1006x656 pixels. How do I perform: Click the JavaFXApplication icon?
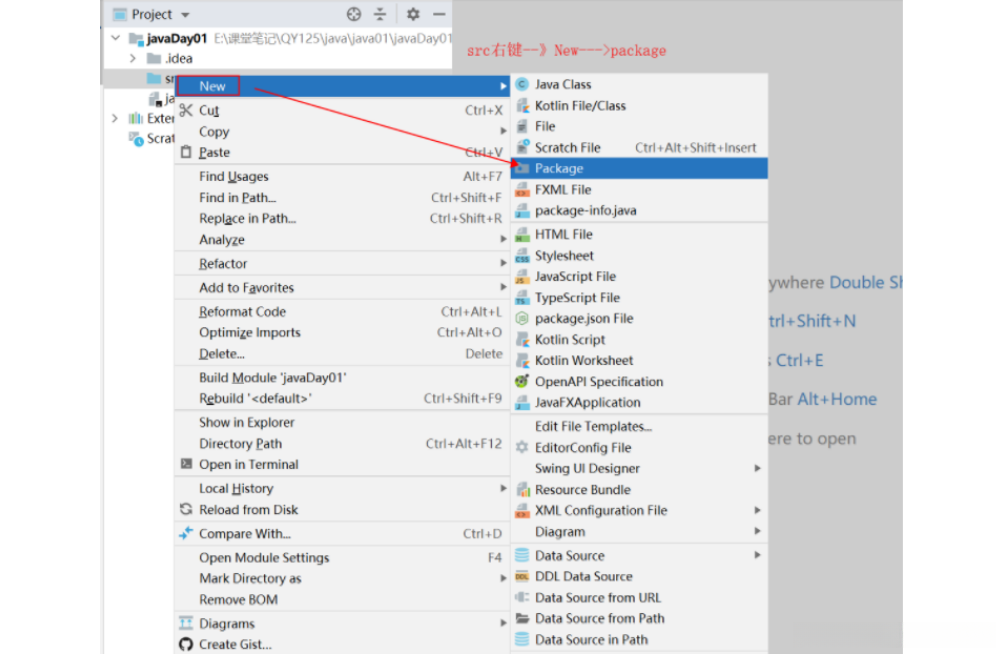[x=522, y=402]
